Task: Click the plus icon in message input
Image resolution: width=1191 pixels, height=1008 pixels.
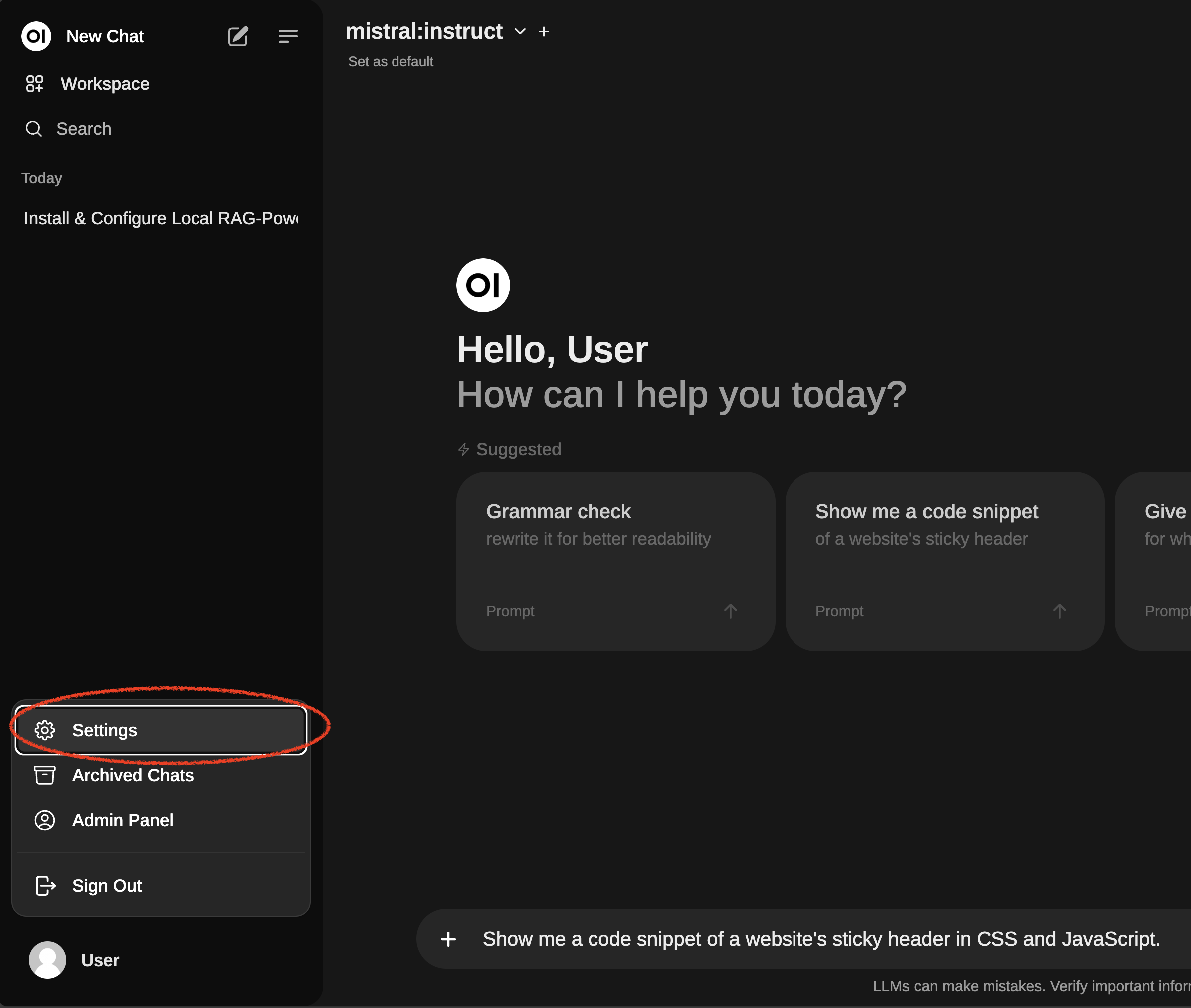Action: click(448, 939)
